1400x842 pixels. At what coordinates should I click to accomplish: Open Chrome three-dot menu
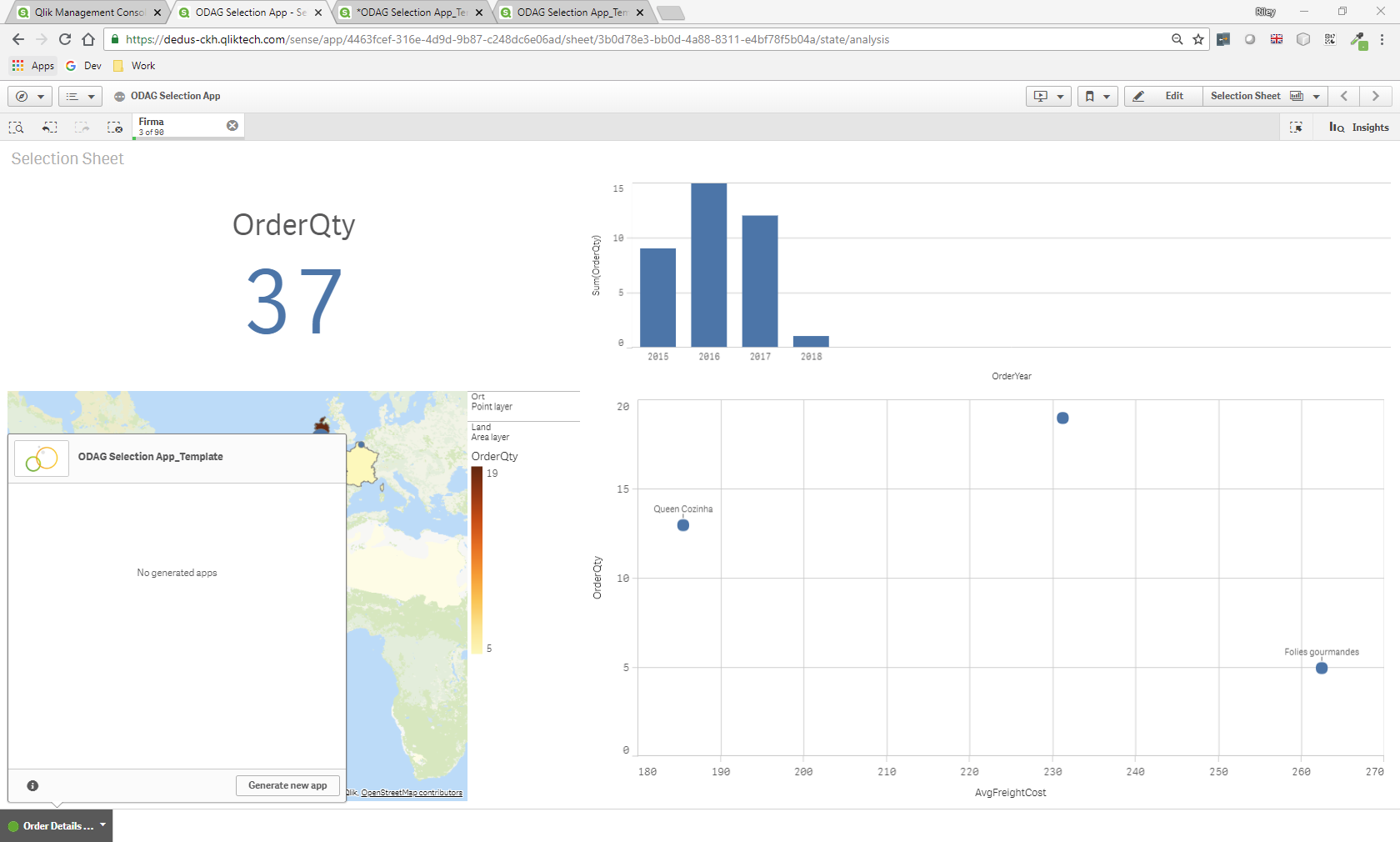(x=1382, y=39)
